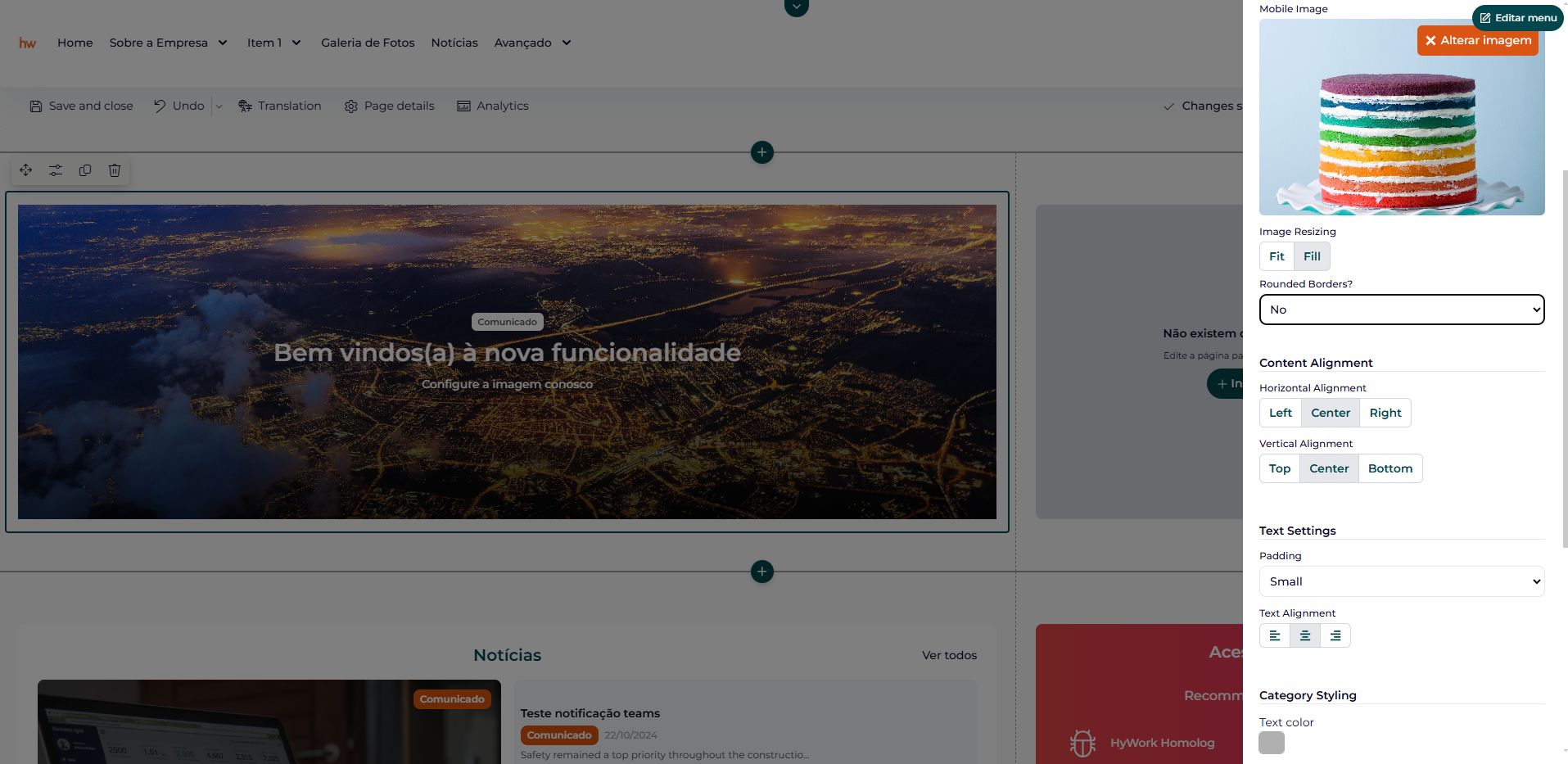Click the move section icon
Screen dimensions: 1568x764
click(26, 170)
